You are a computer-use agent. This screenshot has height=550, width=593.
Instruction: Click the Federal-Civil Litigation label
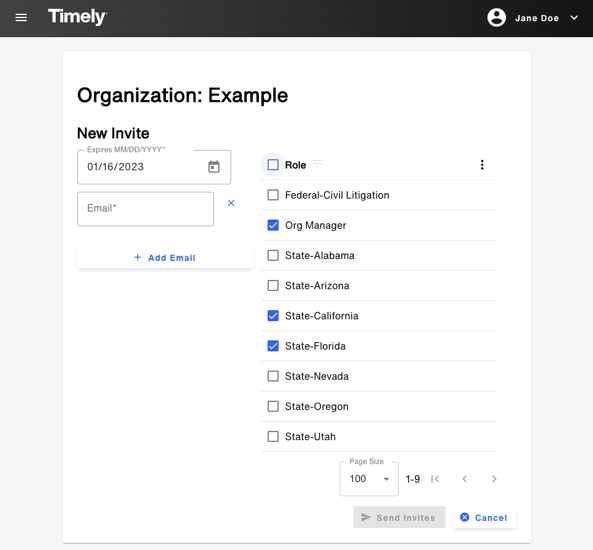[x=337, y=195]
